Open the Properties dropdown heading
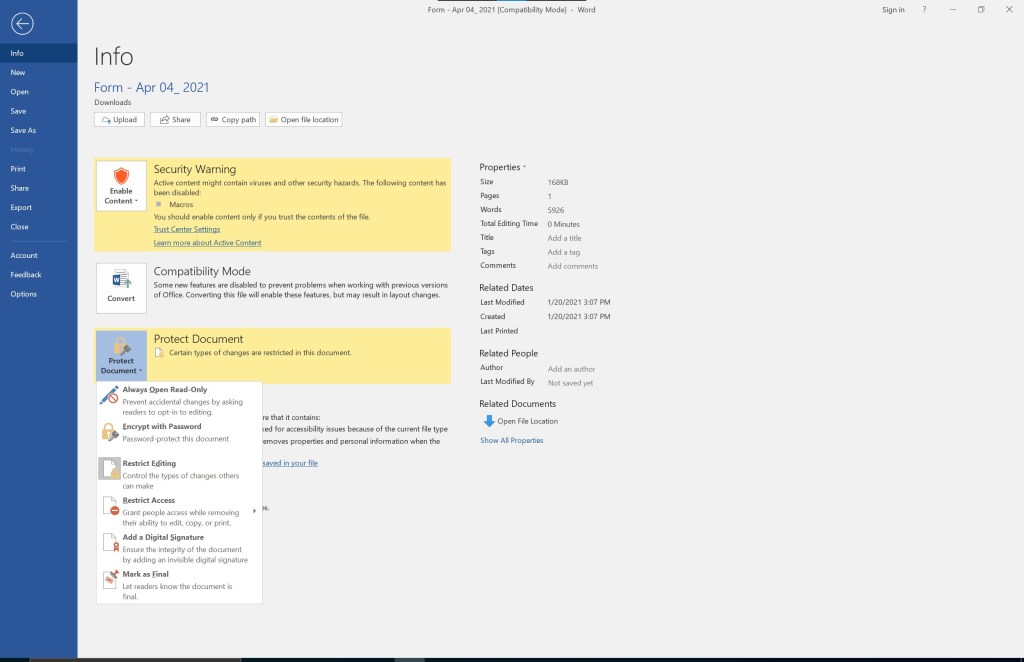 502,167
